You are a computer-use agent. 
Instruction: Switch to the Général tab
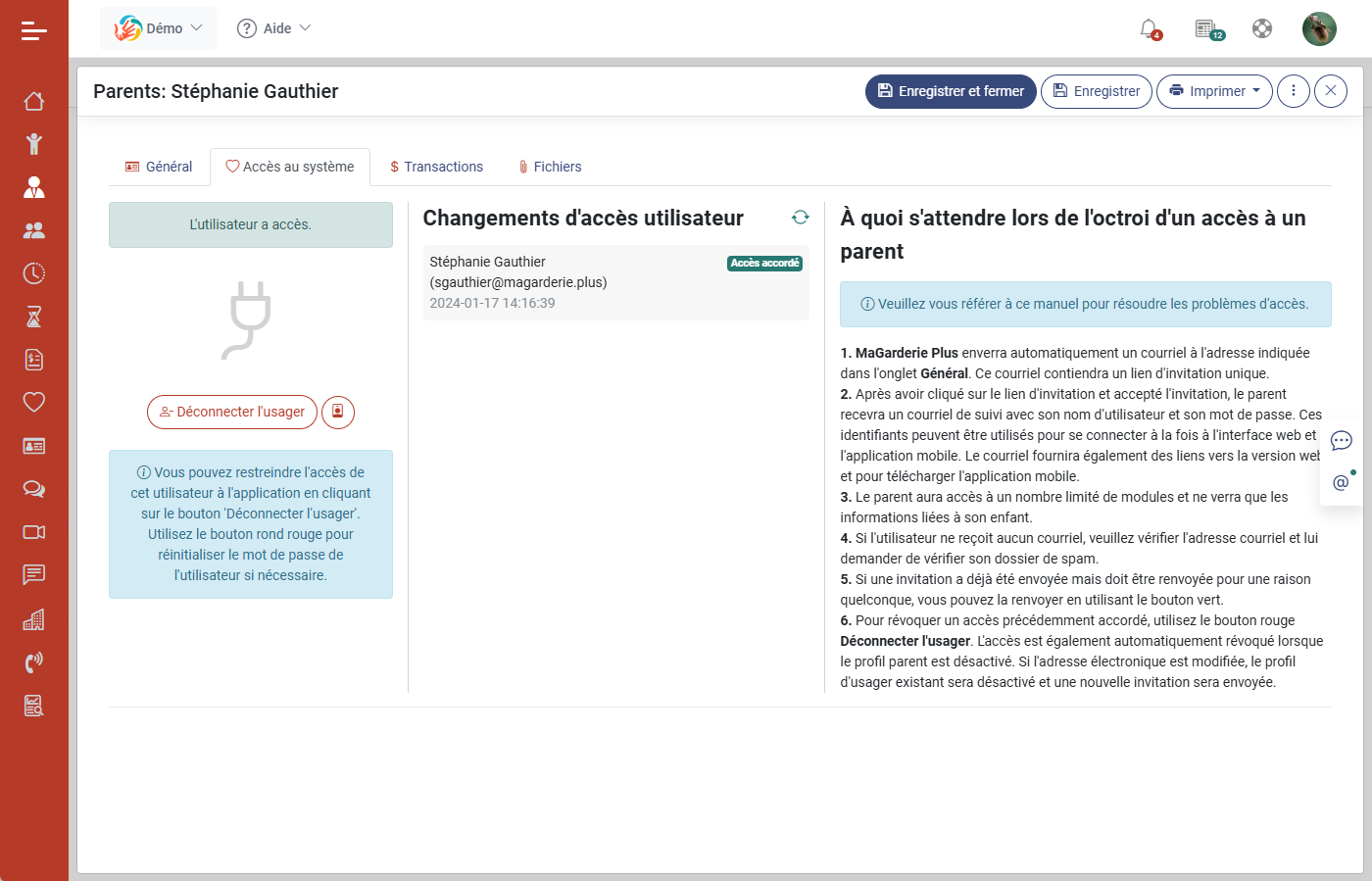pos(159,167)
